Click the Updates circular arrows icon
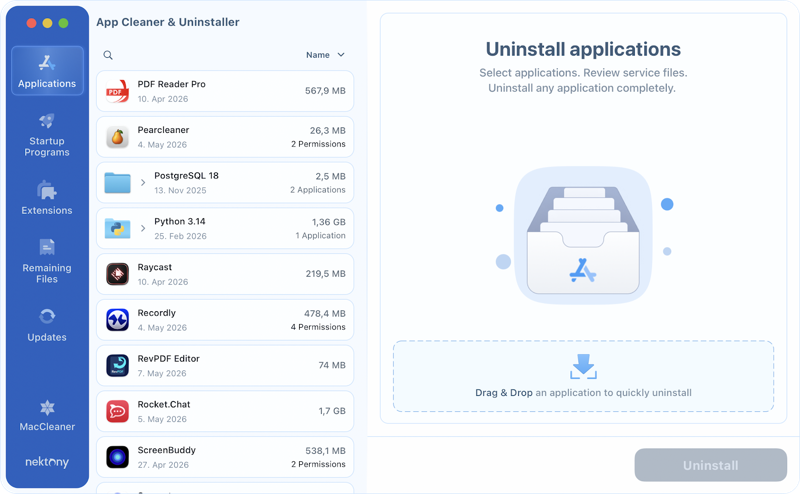Screen dimensions: 800x494 point(47,316)
